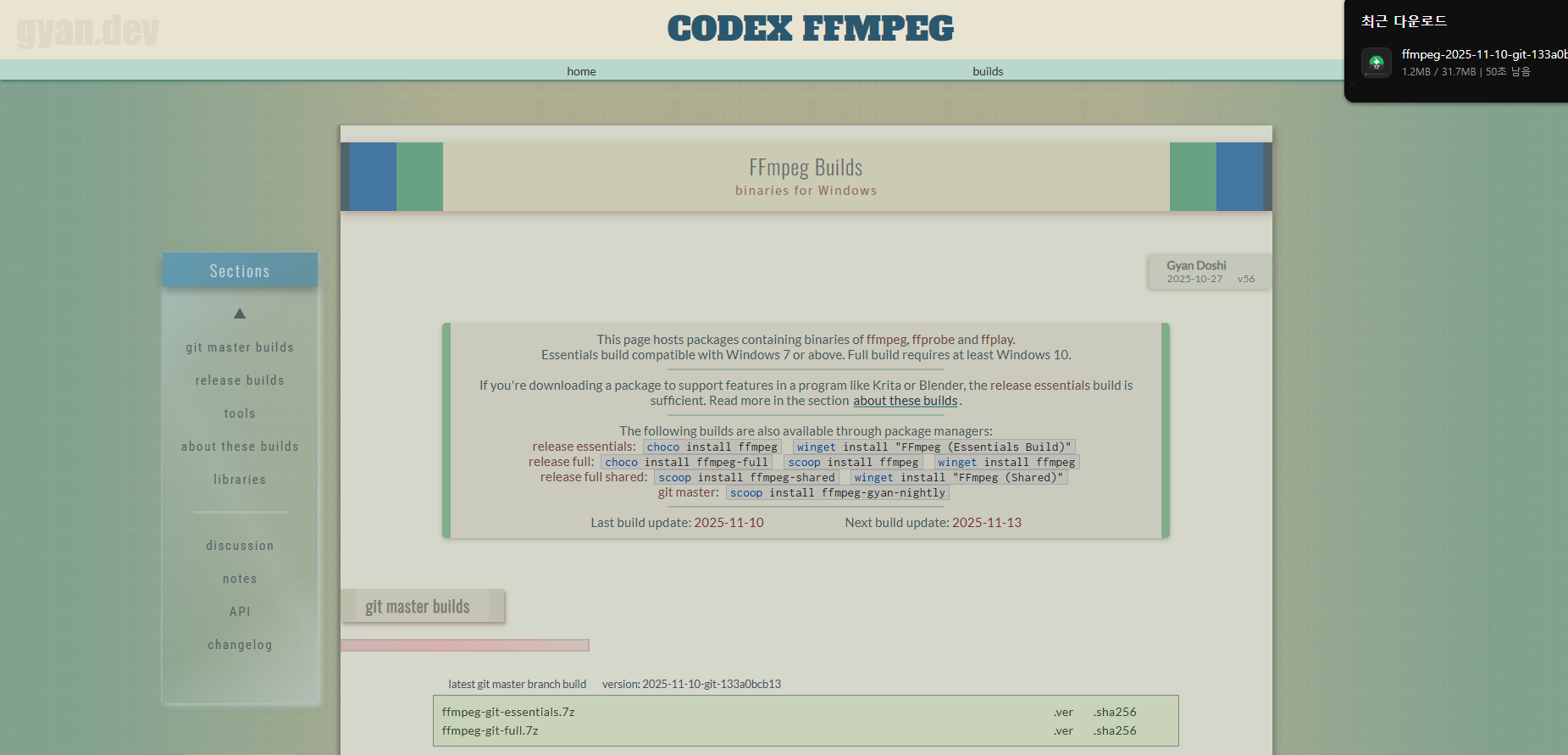
Task: Click 'latest git master branch build' label
Action: [517, 684]
